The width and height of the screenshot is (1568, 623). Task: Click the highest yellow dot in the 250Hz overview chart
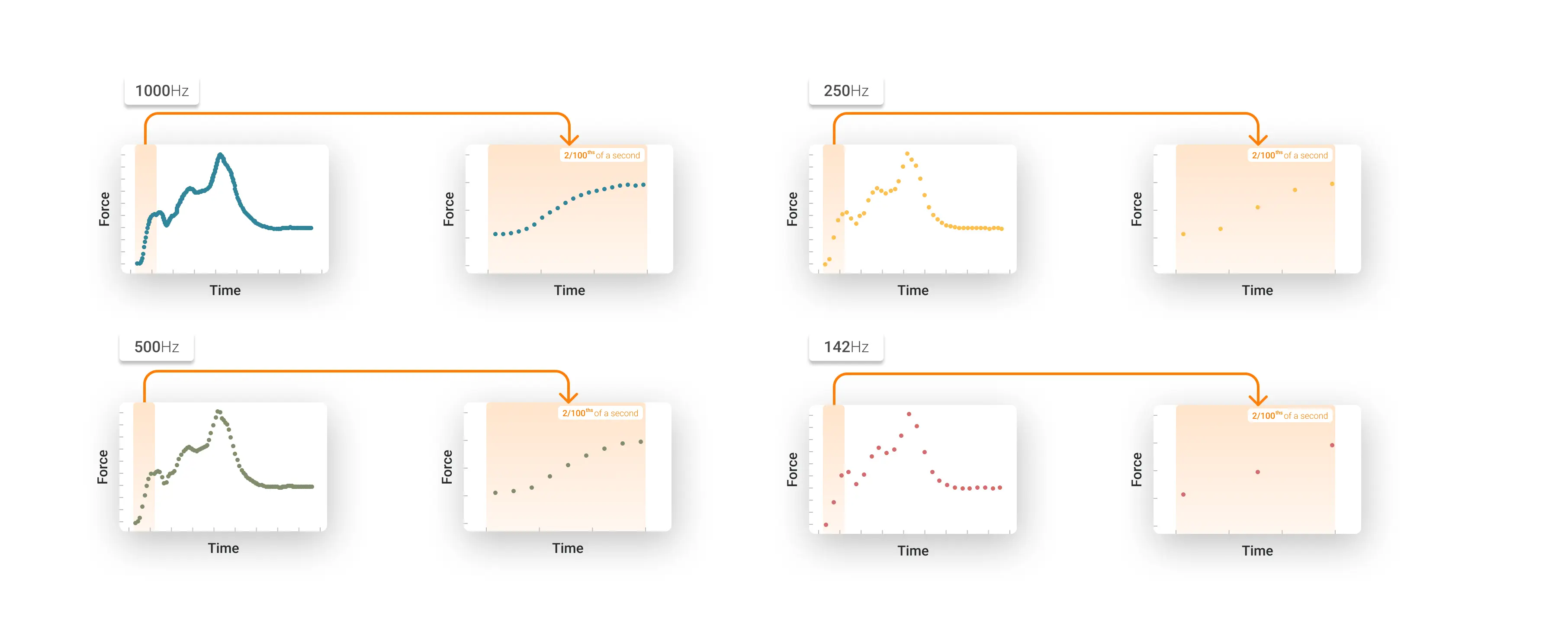click(x=907, y=154)
